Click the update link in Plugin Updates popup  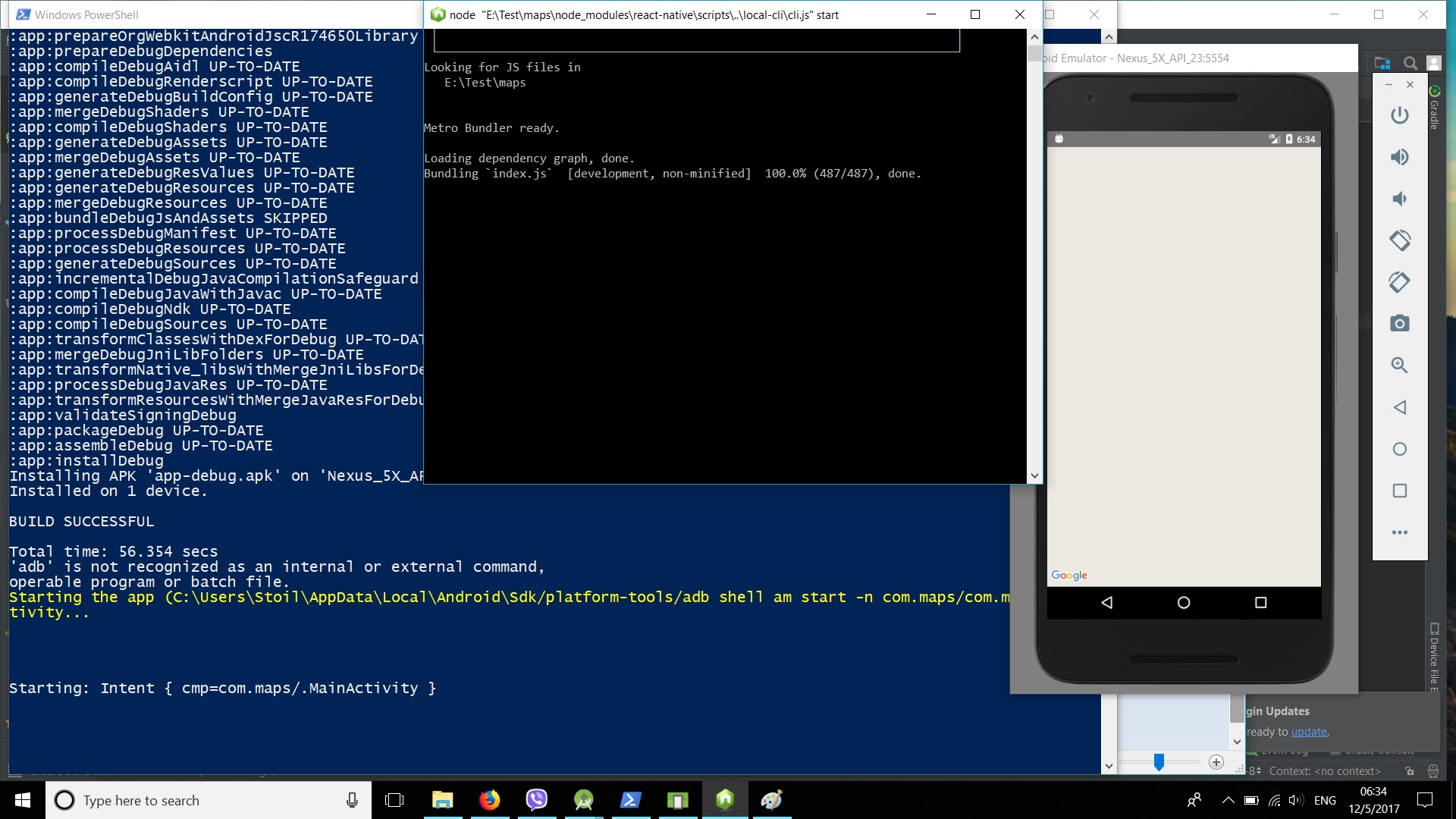click(1310, 731)
